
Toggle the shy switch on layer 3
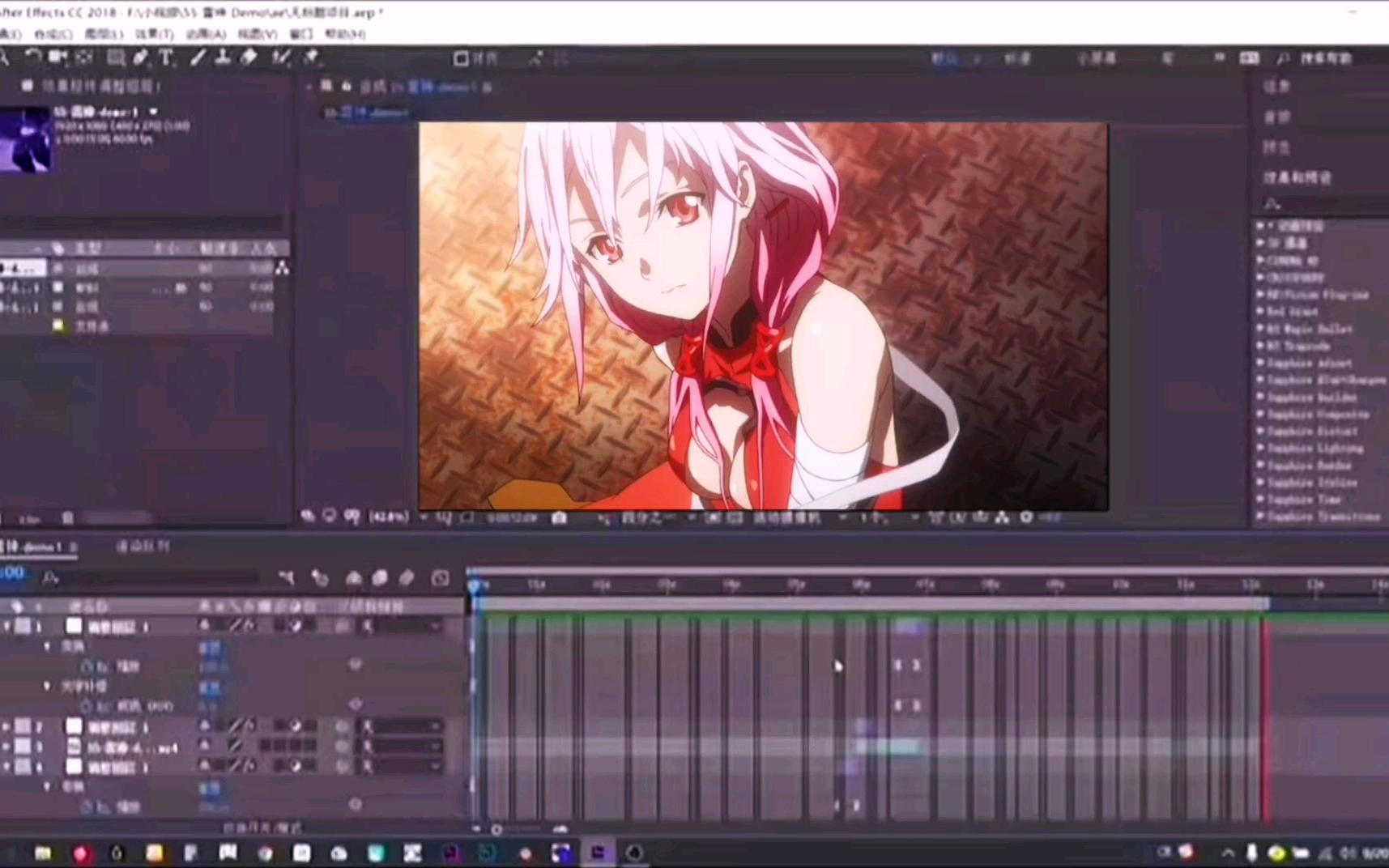coord(204,745)
